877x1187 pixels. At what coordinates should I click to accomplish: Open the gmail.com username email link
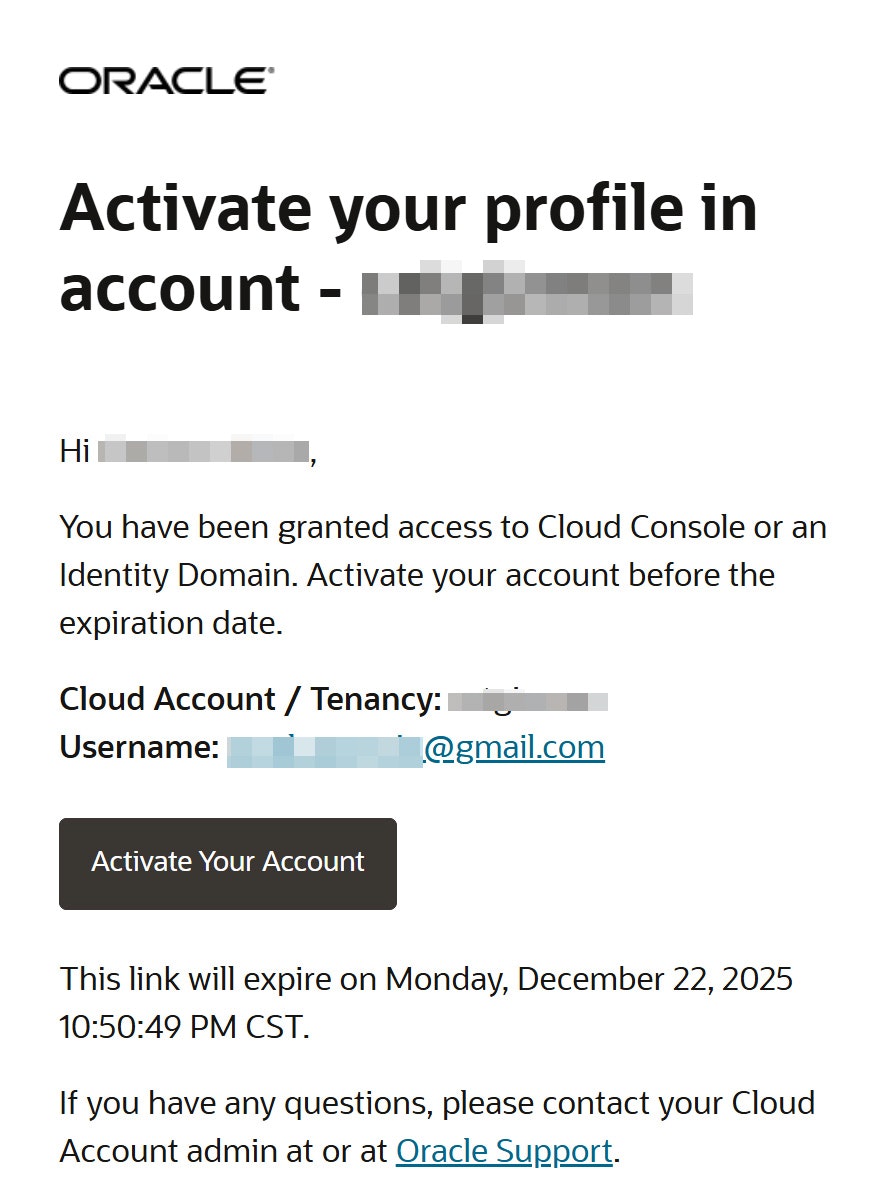pos(515,747)
